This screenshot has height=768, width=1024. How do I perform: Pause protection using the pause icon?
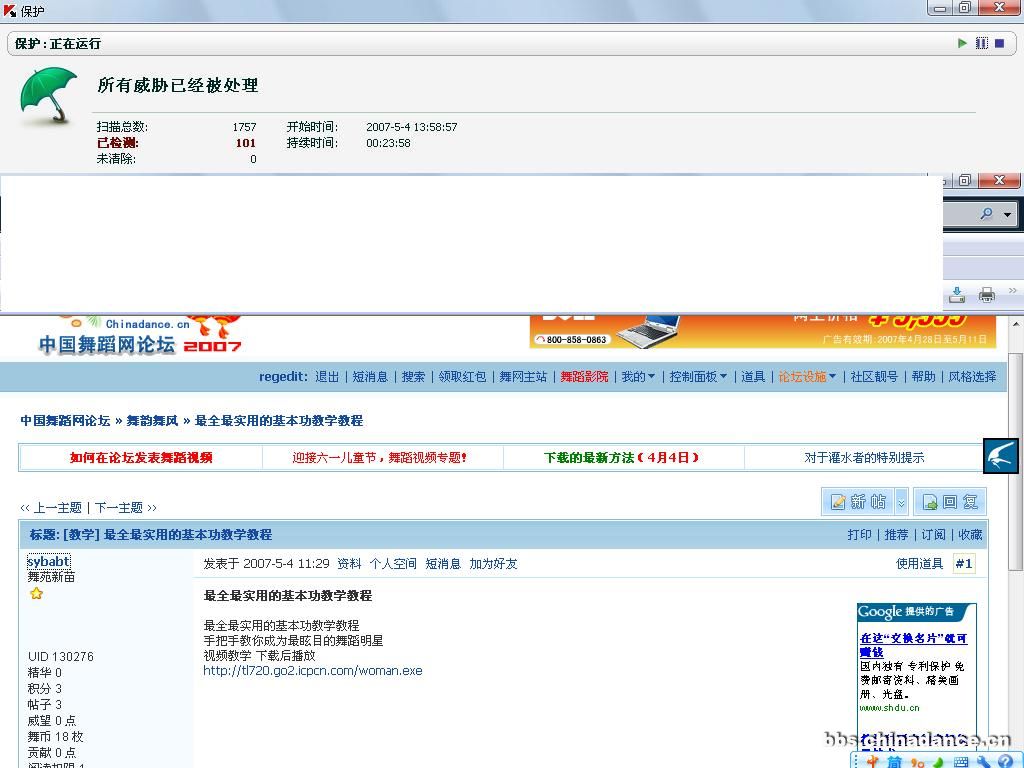981,43
